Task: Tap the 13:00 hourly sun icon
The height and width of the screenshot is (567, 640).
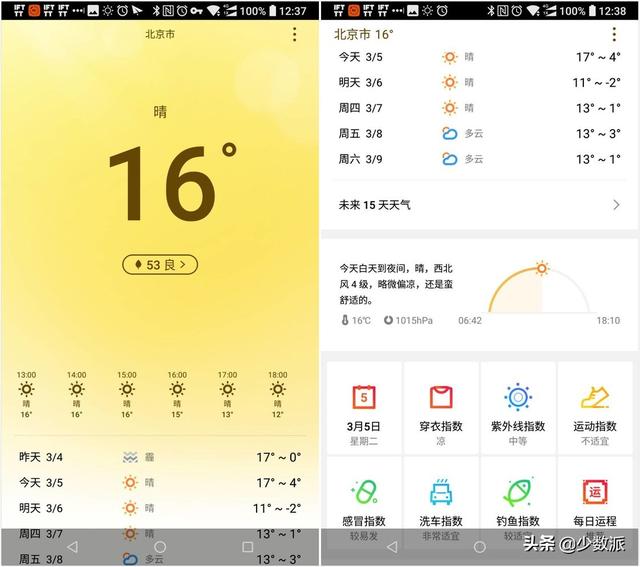Action: tap(27, 389)
